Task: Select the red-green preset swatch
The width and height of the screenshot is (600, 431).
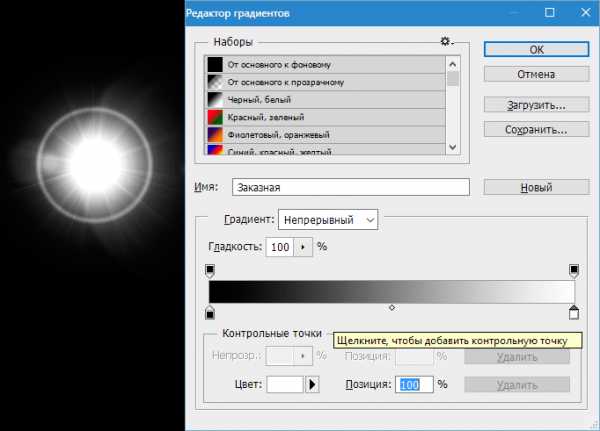Action: (x=215, y=118)
